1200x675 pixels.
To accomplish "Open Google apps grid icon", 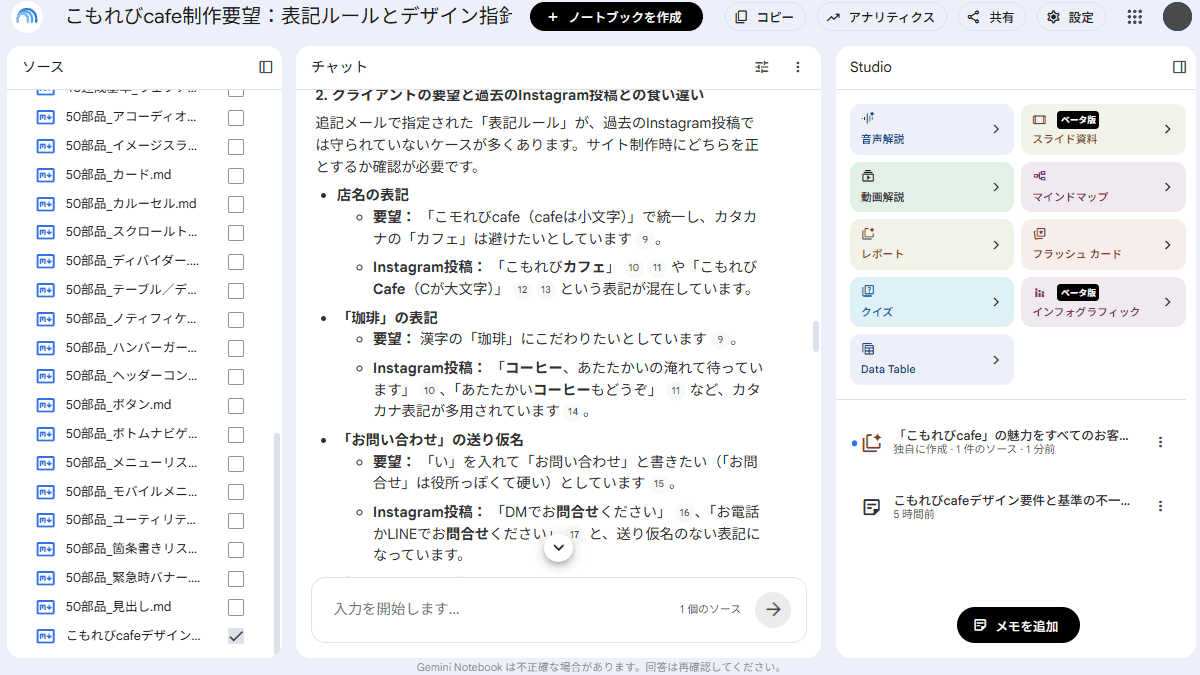I will pyautogui.click(x=1134, y=17).
